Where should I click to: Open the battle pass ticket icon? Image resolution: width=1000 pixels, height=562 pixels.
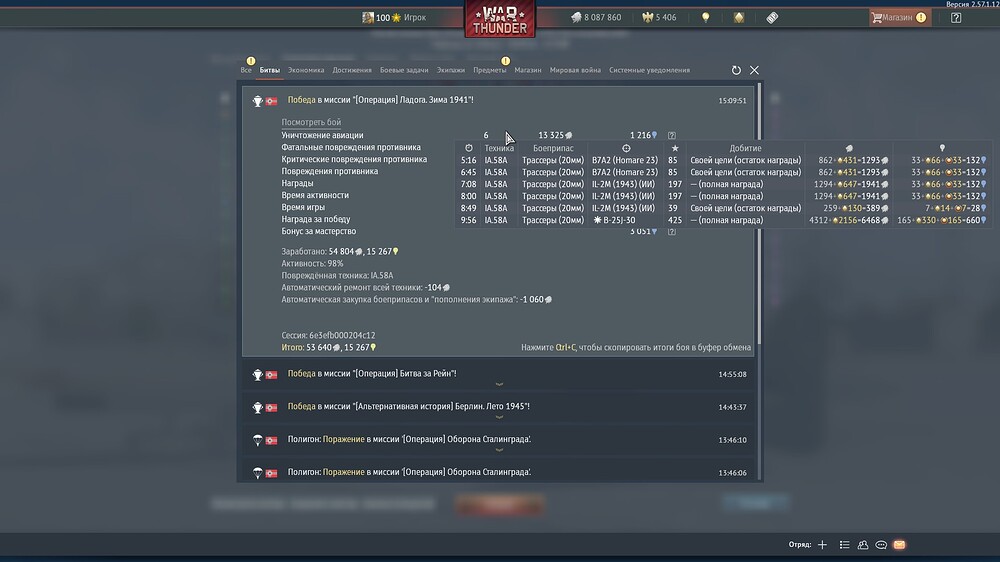click(x=772, y=18)
